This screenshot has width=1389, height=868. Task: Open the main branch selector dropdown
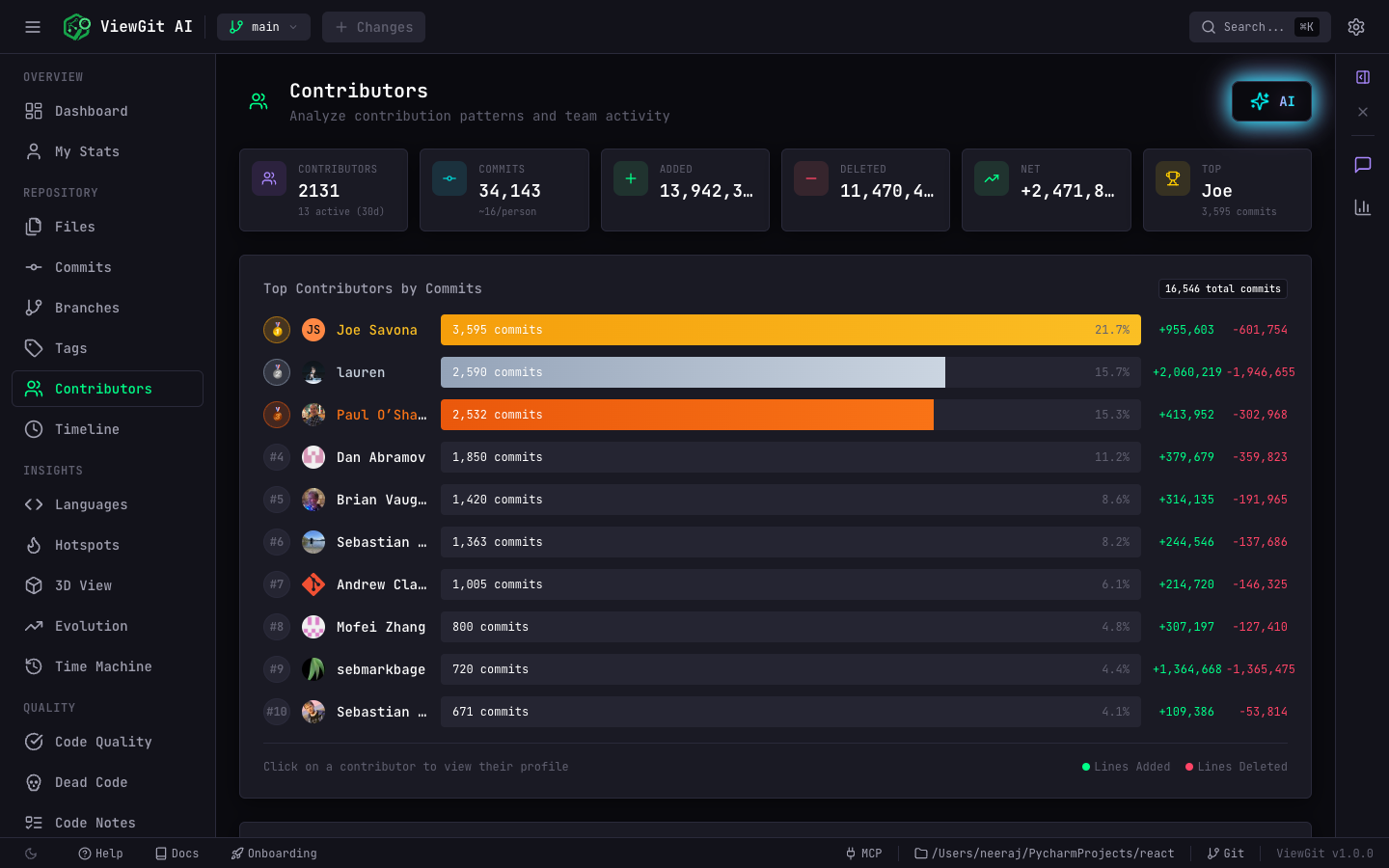click(263, 27)
